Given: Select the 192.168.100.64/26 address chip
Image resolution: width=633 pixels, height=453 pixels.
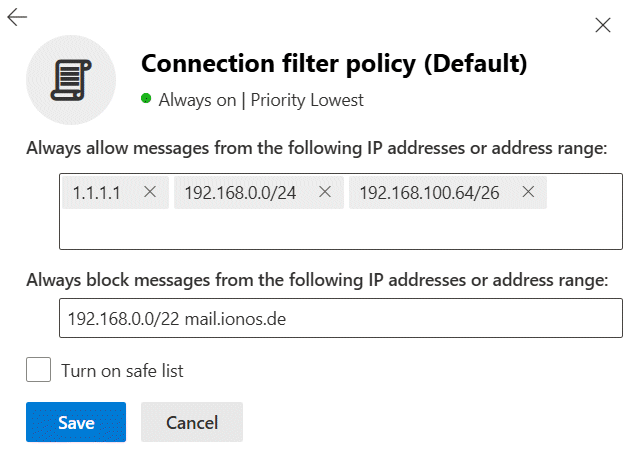Looking at the screenshot, I should (x=430, y=193).
